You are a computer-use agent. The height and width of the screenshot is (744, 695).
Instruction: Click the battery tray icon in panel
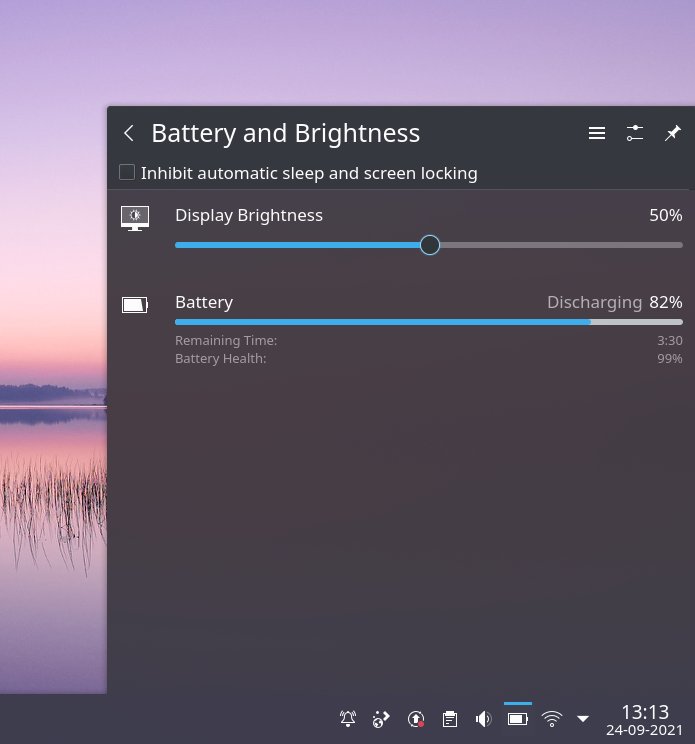(518, 718)
